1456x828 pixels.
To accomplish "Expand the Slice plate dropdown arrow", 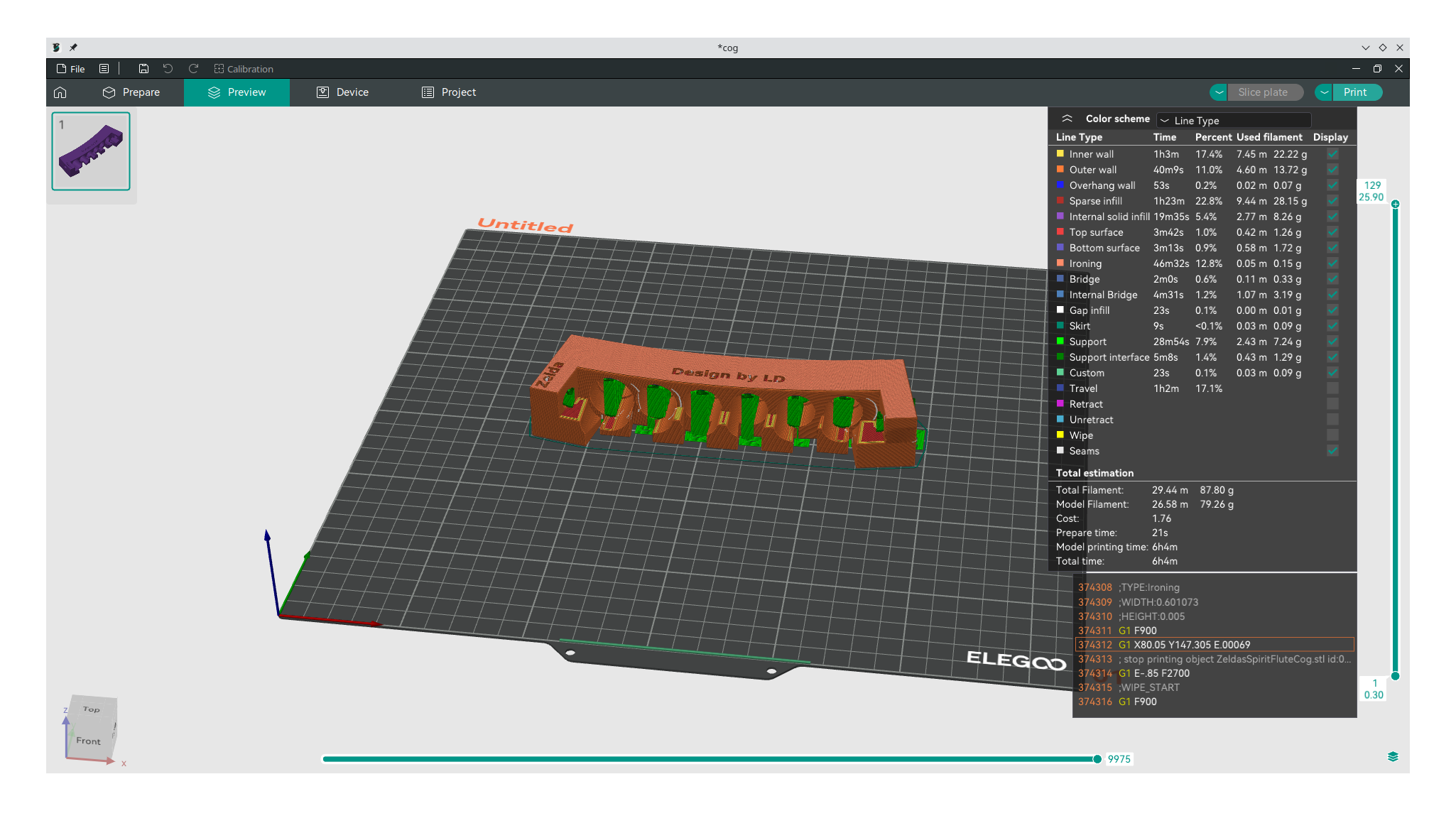I will tap(1219, 92).
